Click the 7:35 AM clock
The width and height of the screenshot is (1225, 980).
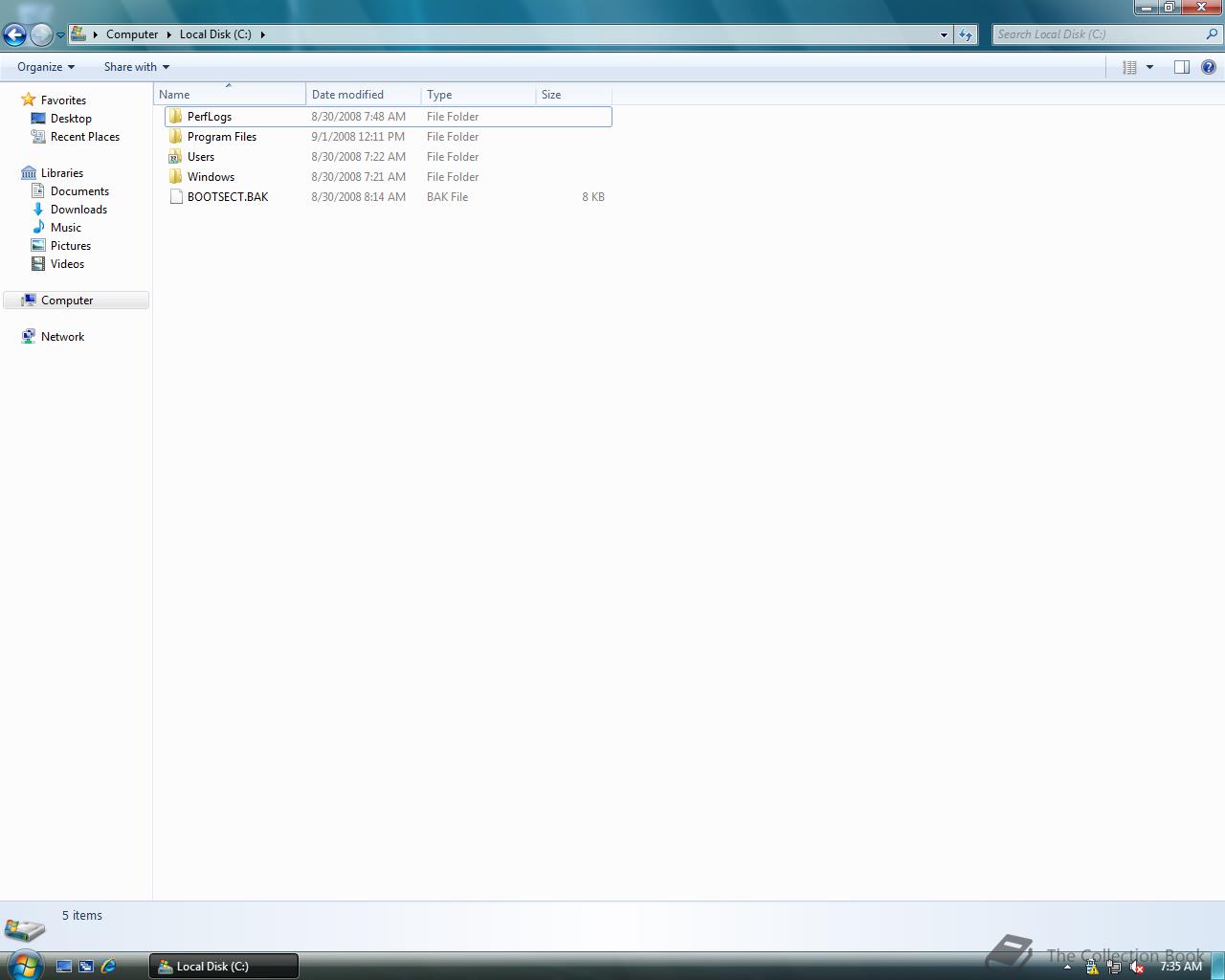coord(1180,967)
